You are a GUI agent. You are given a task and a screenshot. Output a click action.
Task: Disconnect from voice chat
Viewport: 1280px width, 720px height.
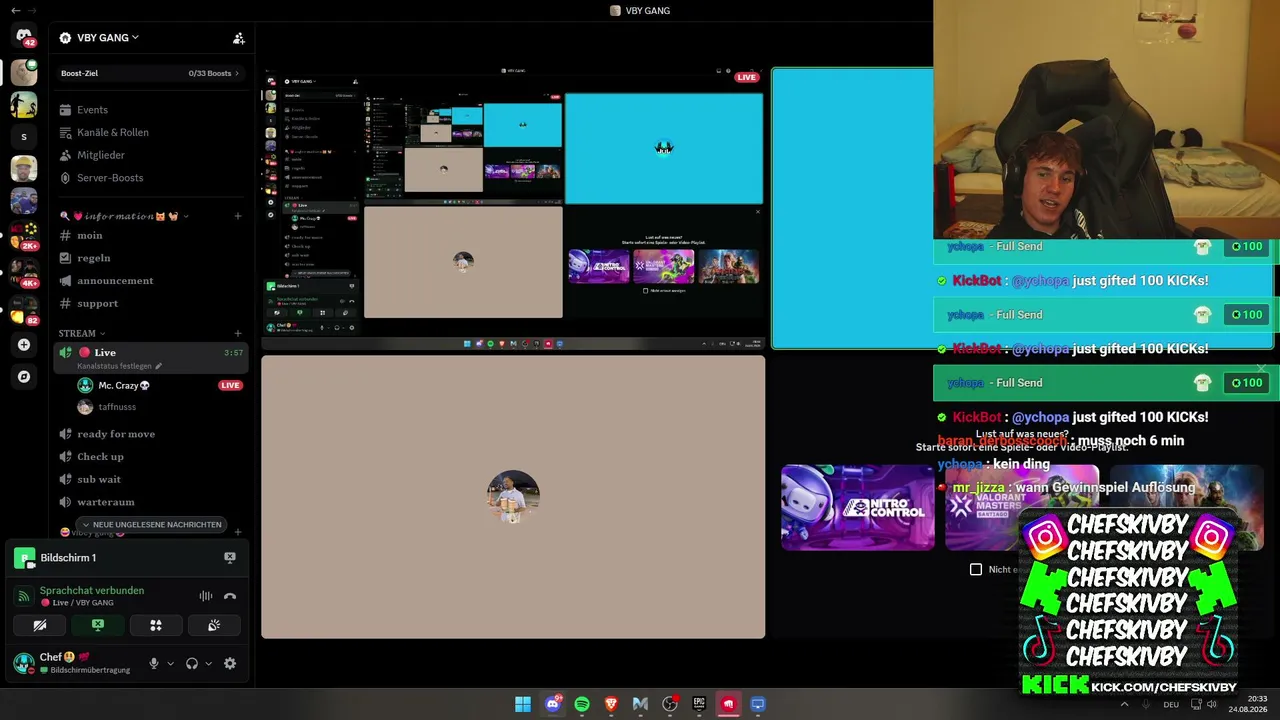coord(230,596)
